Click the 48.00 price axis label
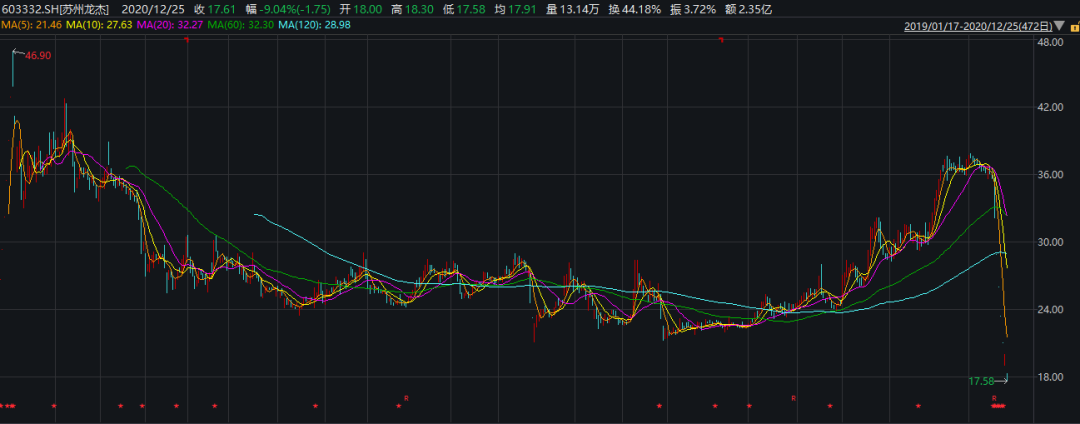 (1050, 42)
